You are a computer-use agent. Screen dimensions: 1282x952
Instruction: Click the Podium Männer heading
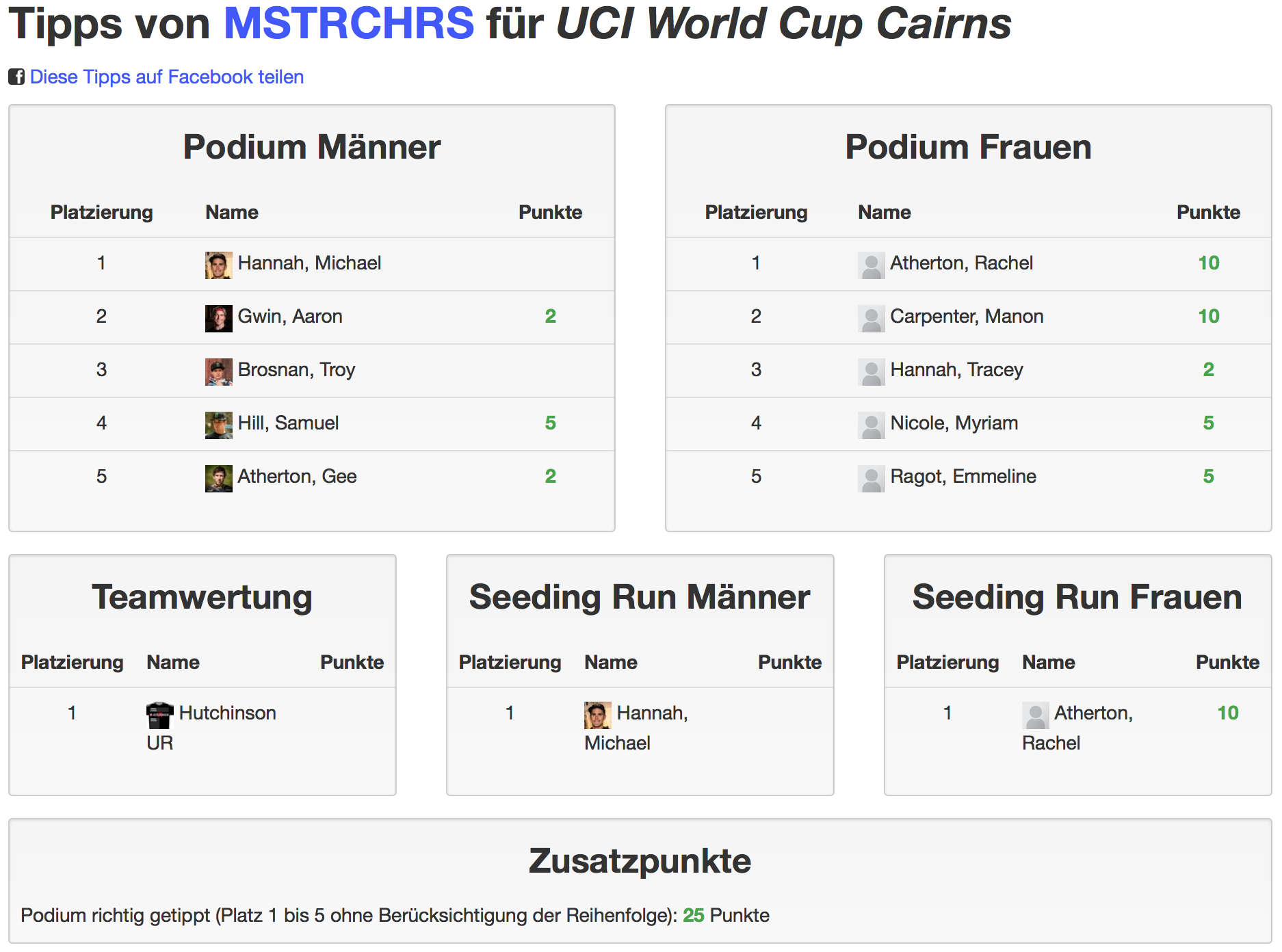pyautogui.click(x=312, y=147)
